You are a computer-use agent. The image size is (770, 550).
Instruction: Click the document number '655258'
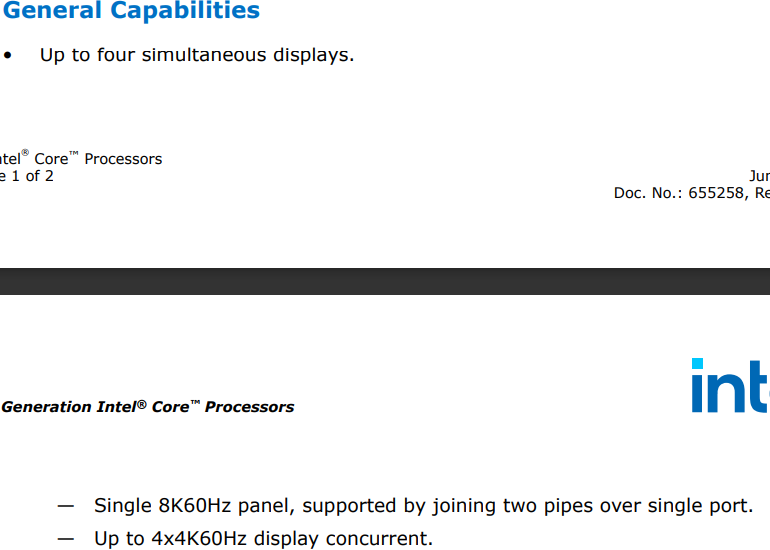(x=716, y=193)
